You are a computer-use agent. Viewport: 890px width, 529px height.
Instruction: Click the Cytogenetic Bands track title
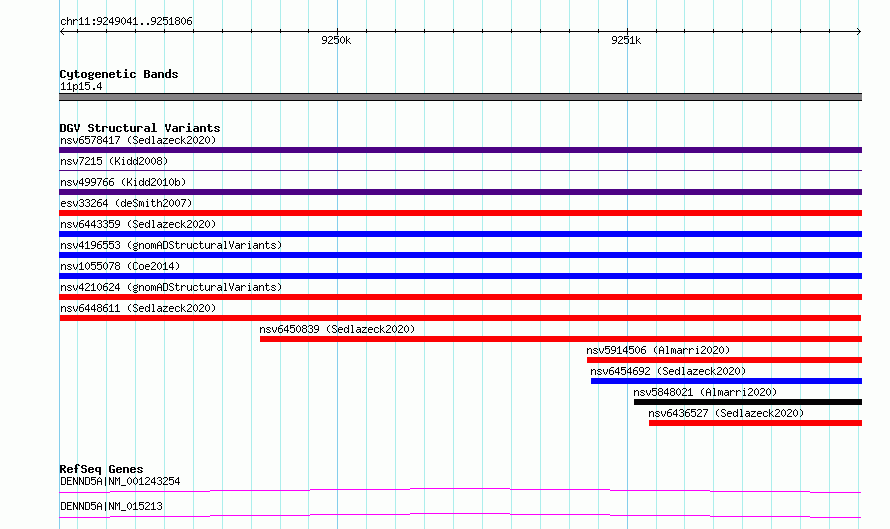(x=119, y=74)
